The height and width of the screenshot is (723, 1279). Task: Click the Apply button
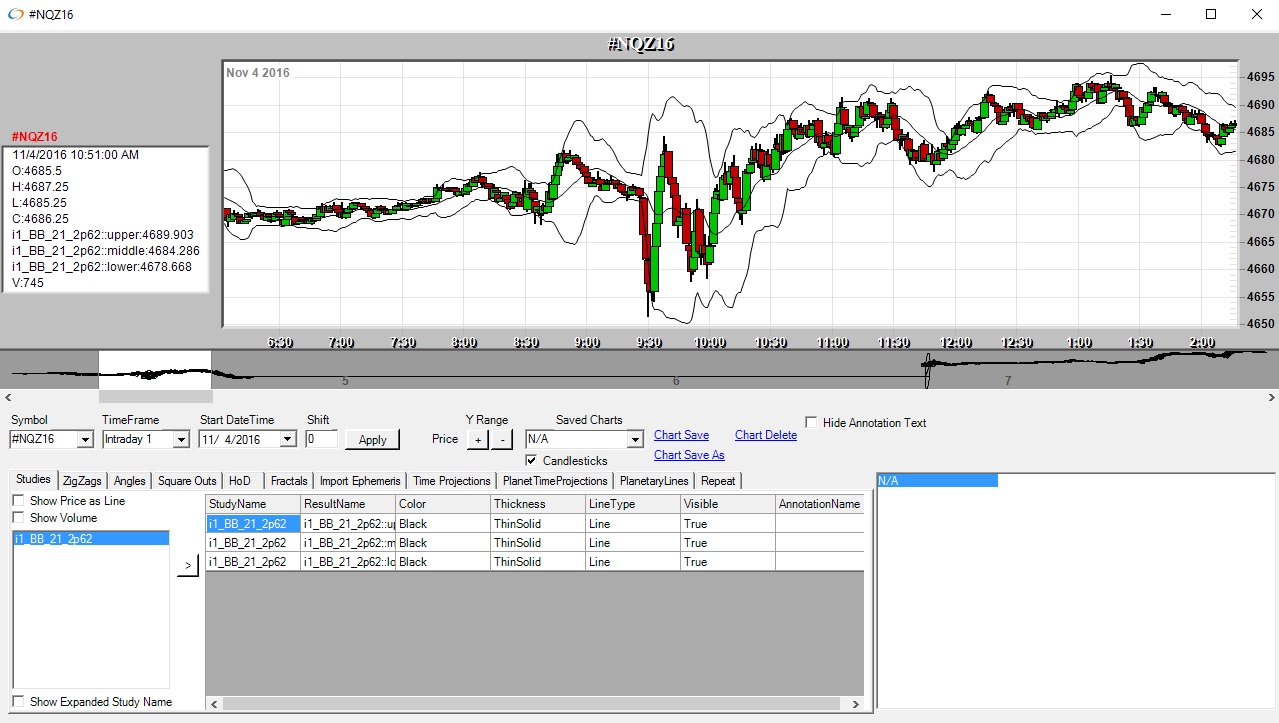372,439
